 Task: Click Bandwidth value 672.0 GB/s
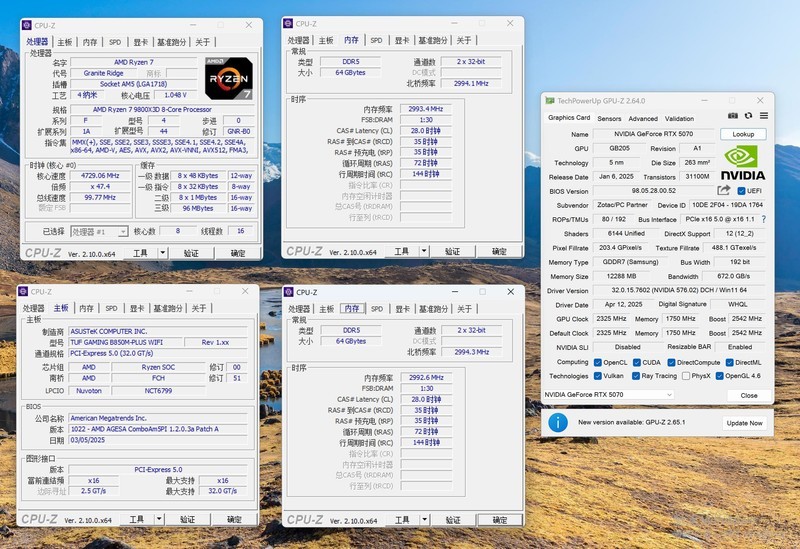click(733, 276)
